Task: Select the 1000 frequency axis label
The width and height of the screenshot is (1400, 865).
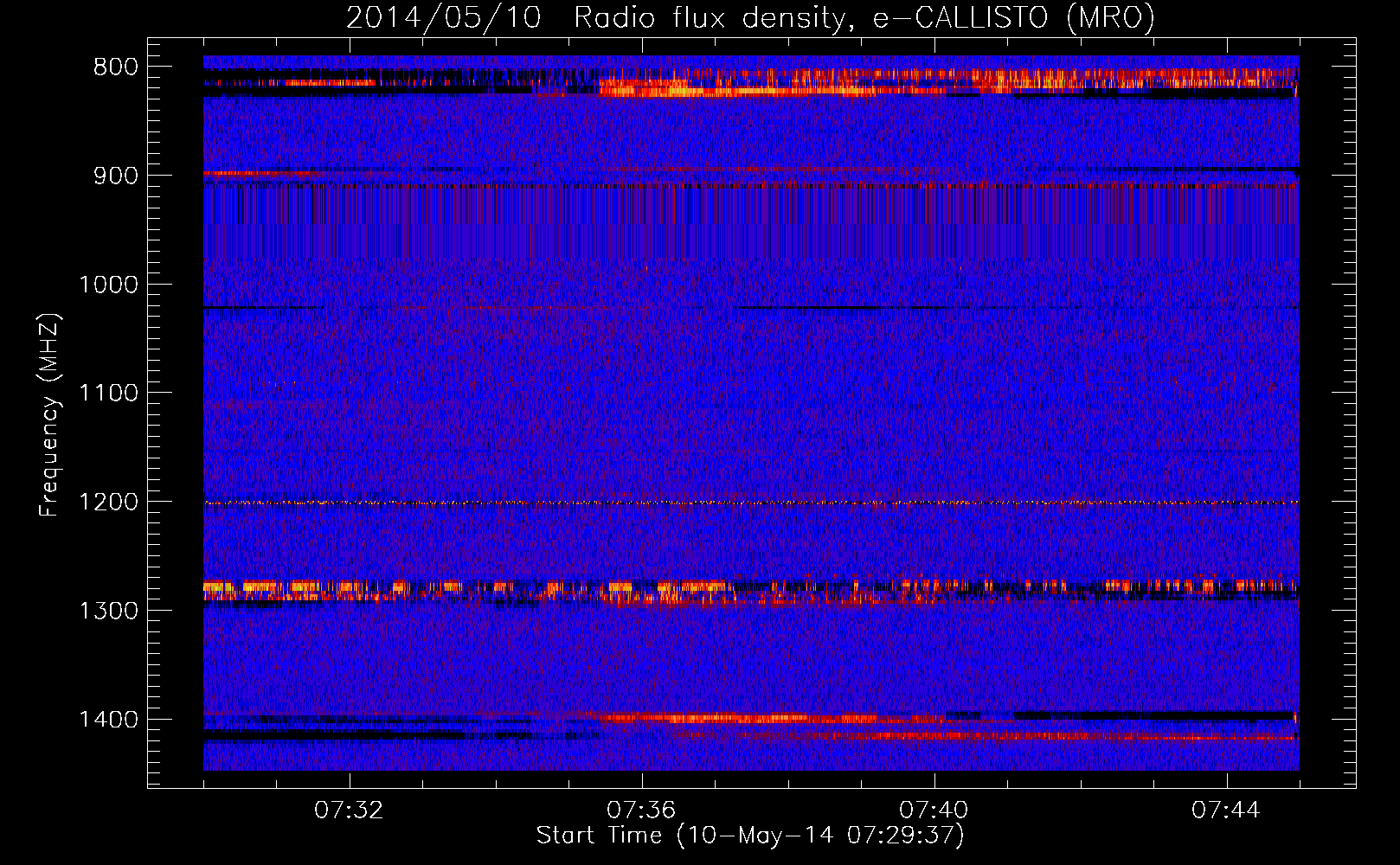Action: pos(109,285)
